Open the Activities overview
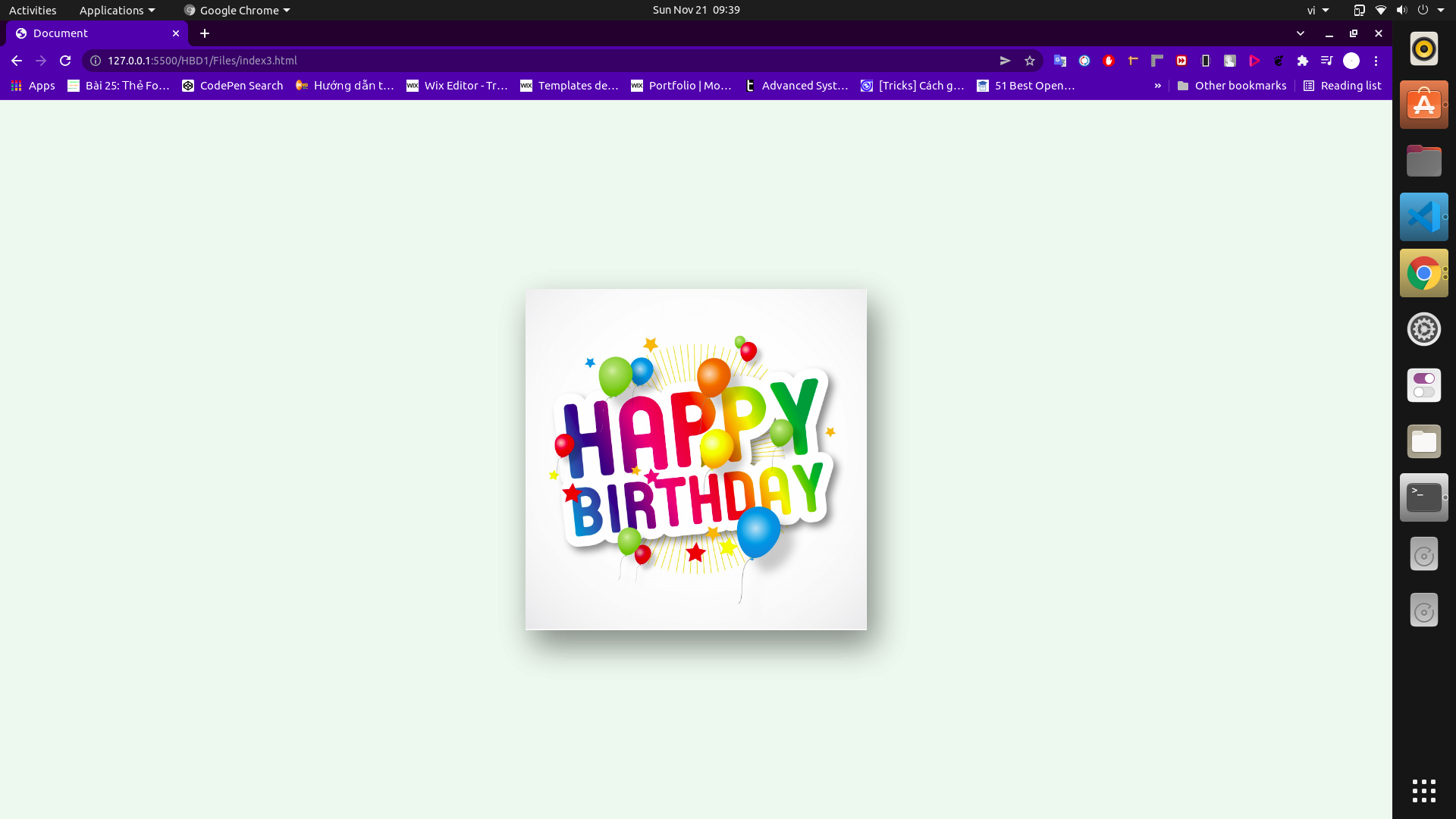1456x819 pixels. click(x=33, y=10)
